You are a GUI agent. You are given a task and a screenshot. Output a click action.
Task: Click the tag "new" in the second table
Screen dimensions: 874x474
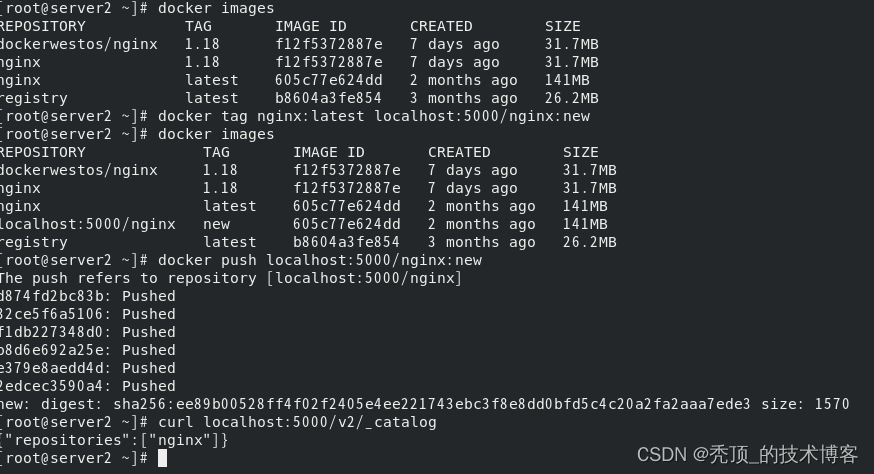pyautogui.click(x=216, y=224)
